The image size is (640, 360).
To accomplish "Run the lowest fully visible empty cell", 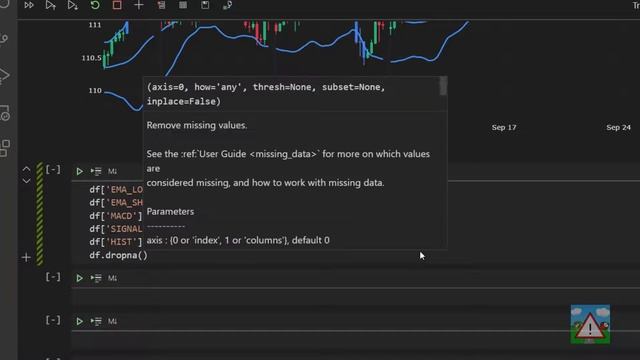I will point(80,322).
